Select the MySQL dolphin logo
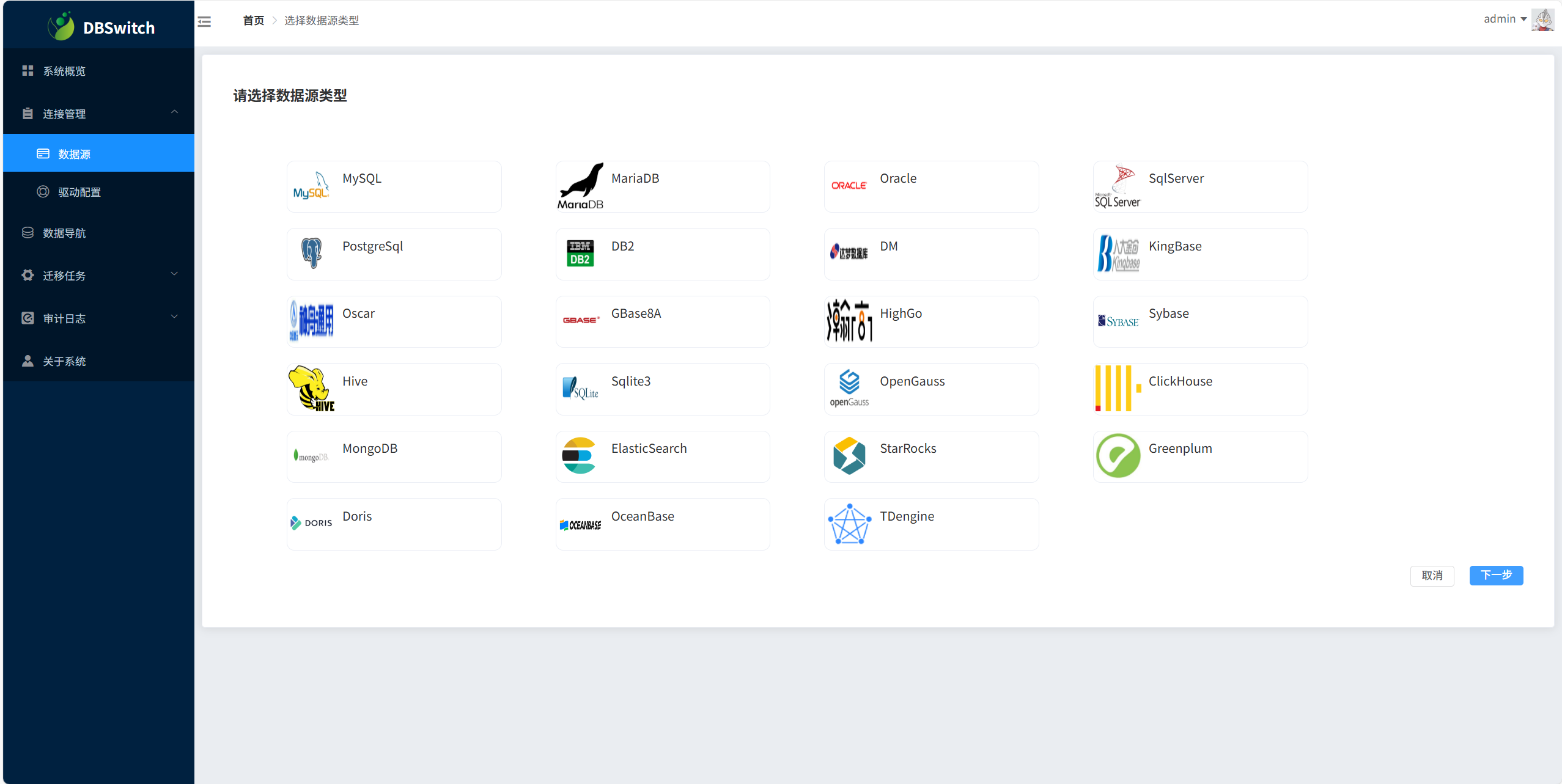1562x784 pixels. [311, 186]
